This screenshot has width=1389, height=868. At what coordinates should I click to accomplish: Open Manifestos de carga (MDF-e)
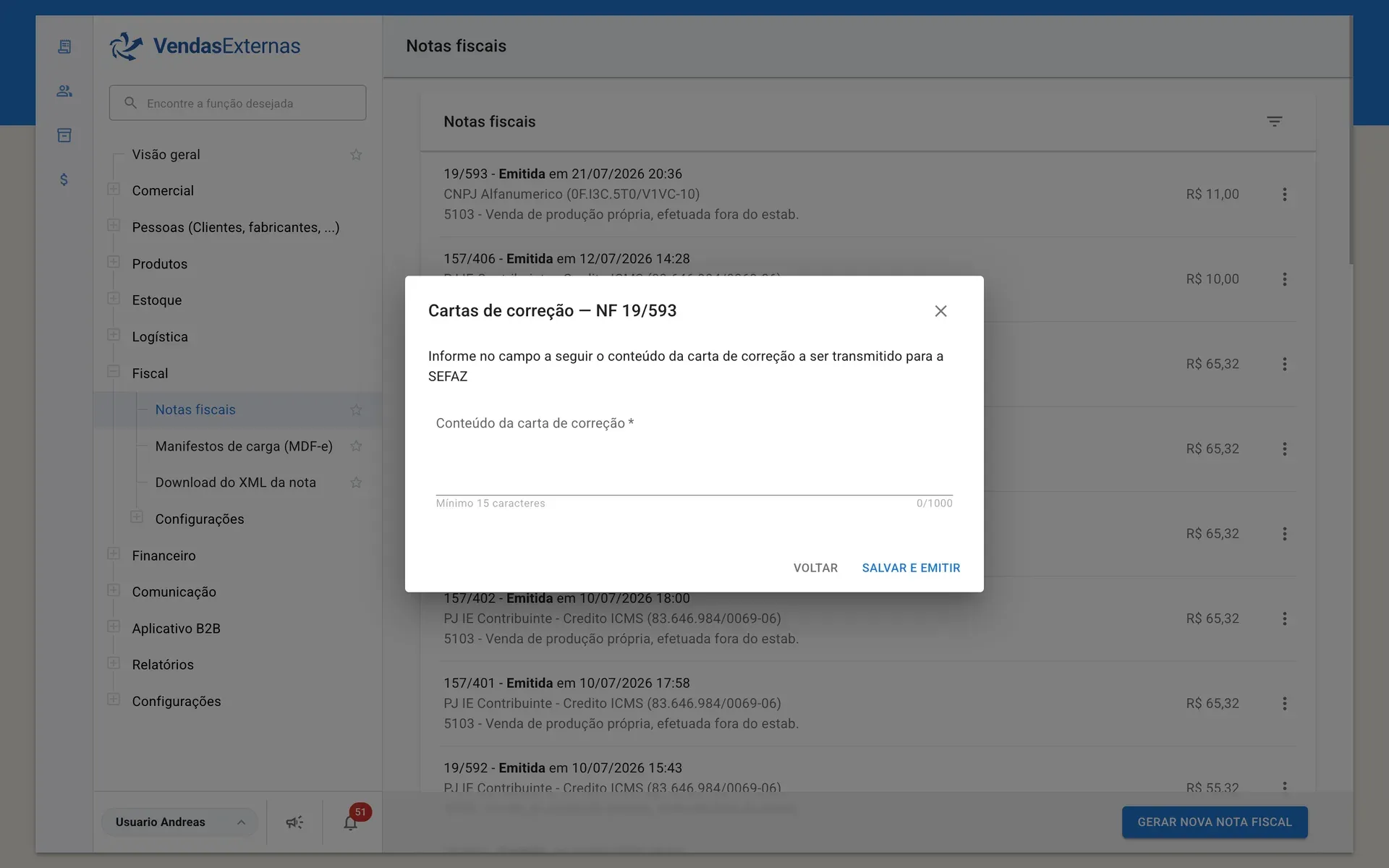[244, 446]
